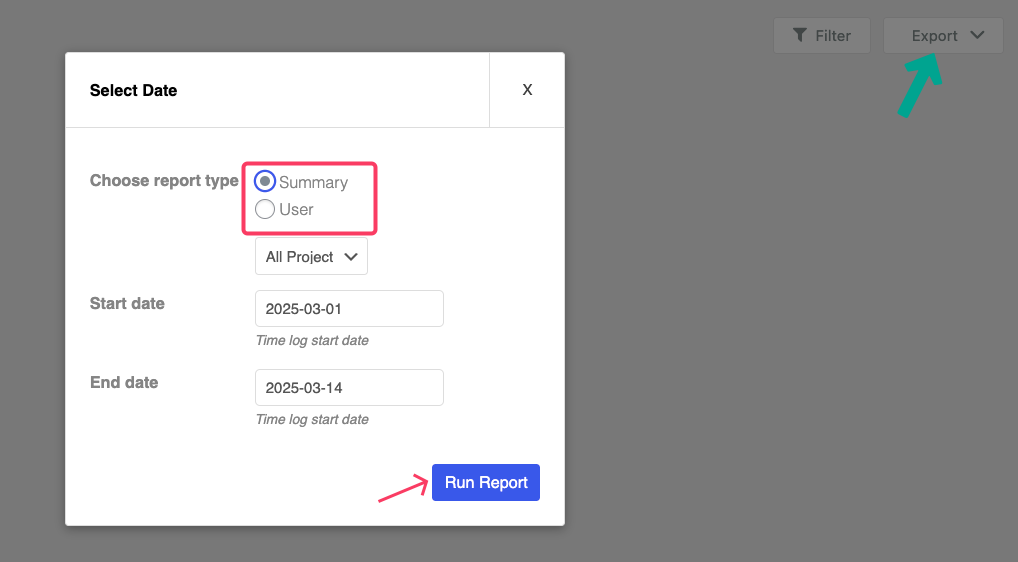
Task: Click the Start date label
Action: [127, 303]
